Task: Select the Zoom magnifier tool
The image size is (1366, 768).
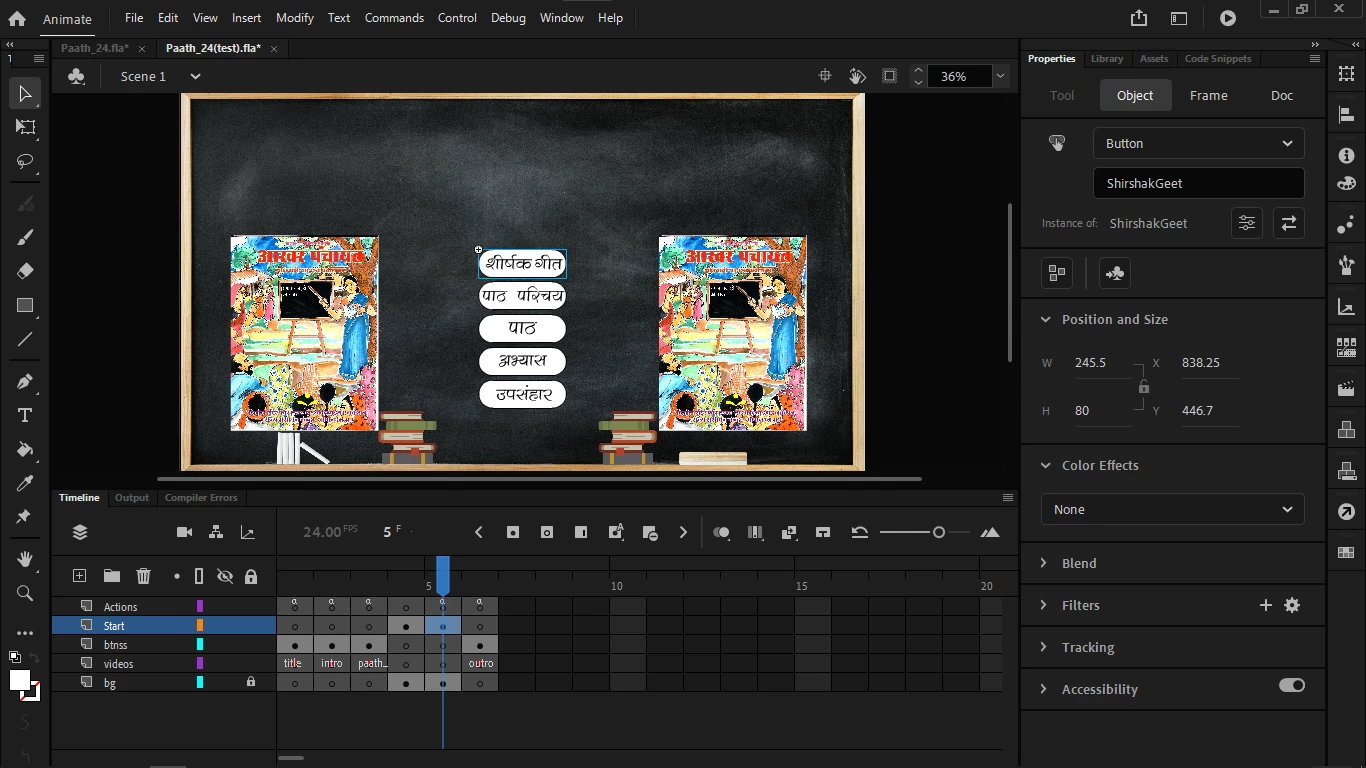Action: click(25, 593)
